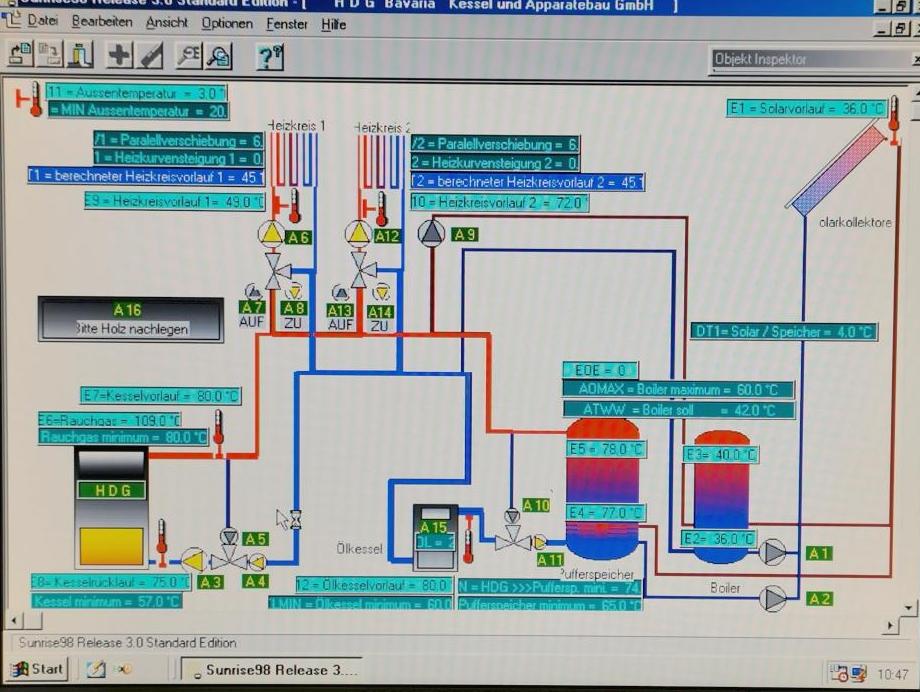920x692 pixels.
Task: Click the pen edit toolbar icon
Action: (150, 56)
